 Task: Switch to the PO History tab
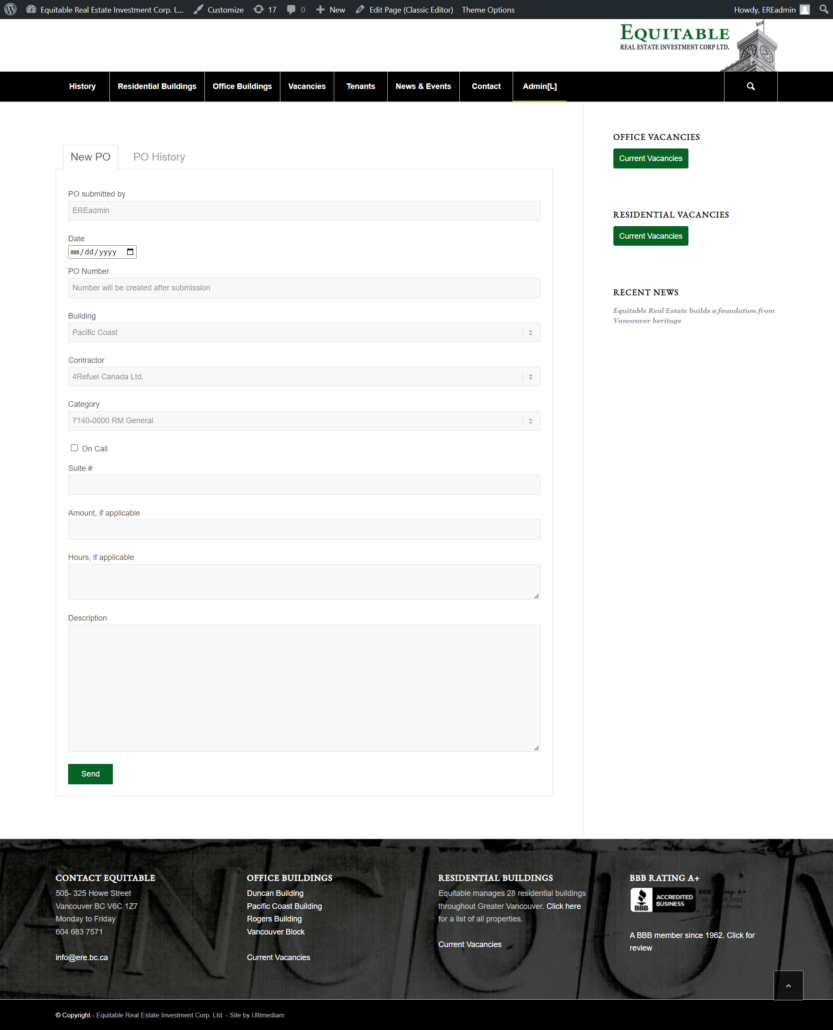pyautogui.click(x=159, y=157)
